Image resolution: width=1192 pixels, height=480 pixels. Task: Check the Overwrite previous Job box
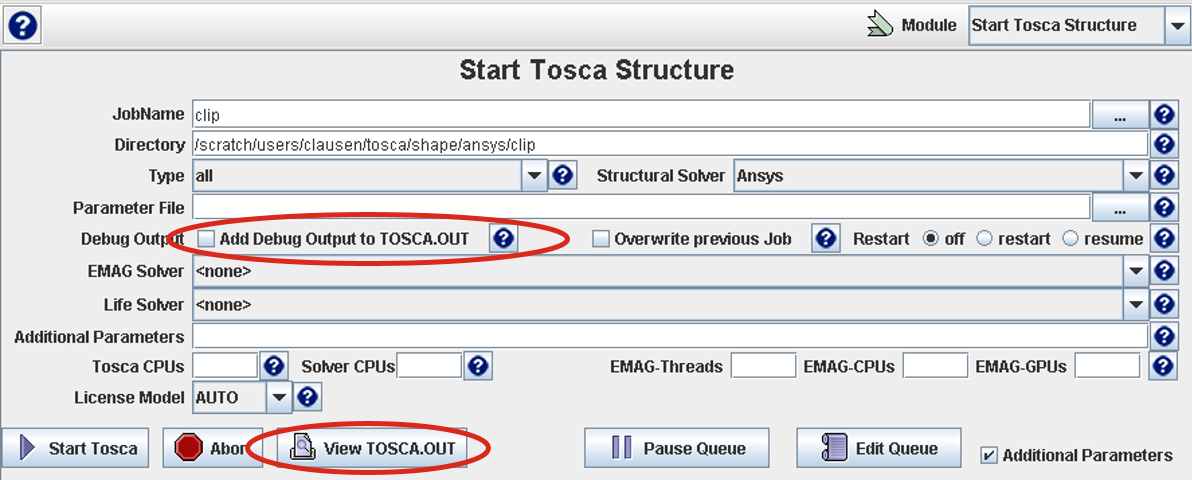[x=601, y=239]
